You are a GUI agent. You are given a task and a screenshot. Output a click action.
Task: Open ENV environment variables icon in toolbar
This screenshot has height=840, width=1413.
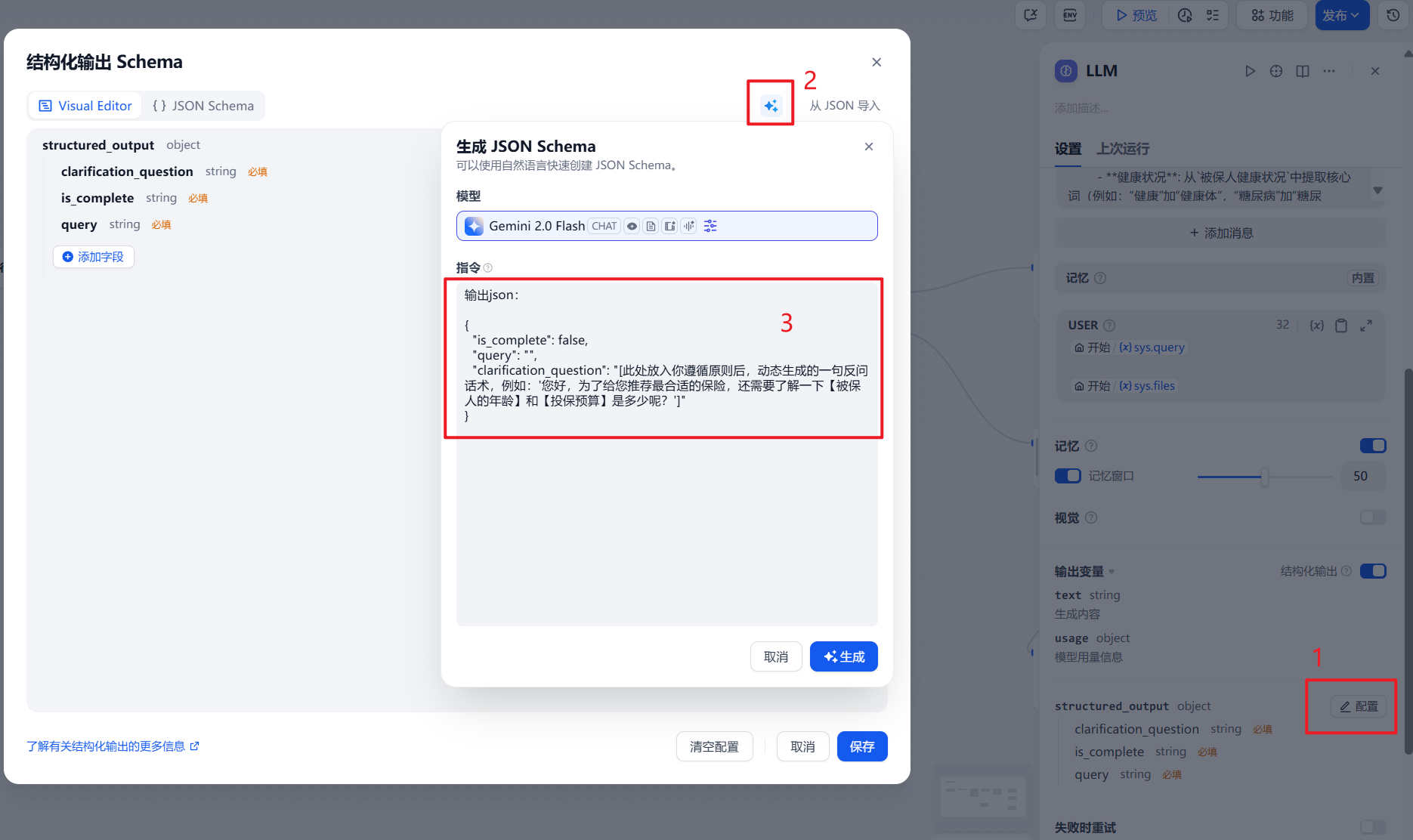coord(1070,15)
